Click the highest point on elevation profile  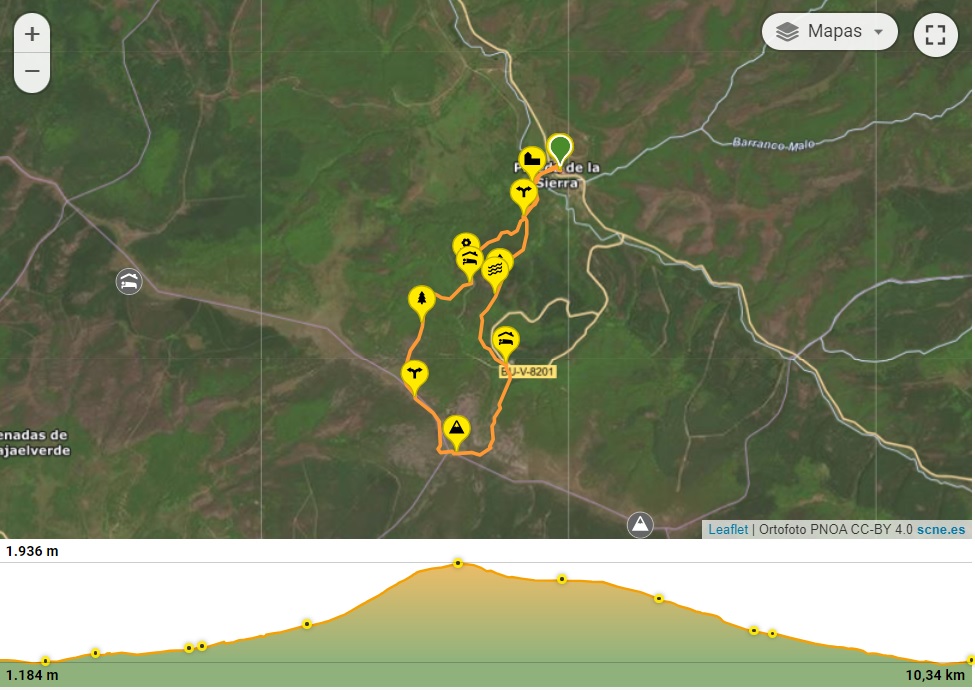tap(458, 563)
